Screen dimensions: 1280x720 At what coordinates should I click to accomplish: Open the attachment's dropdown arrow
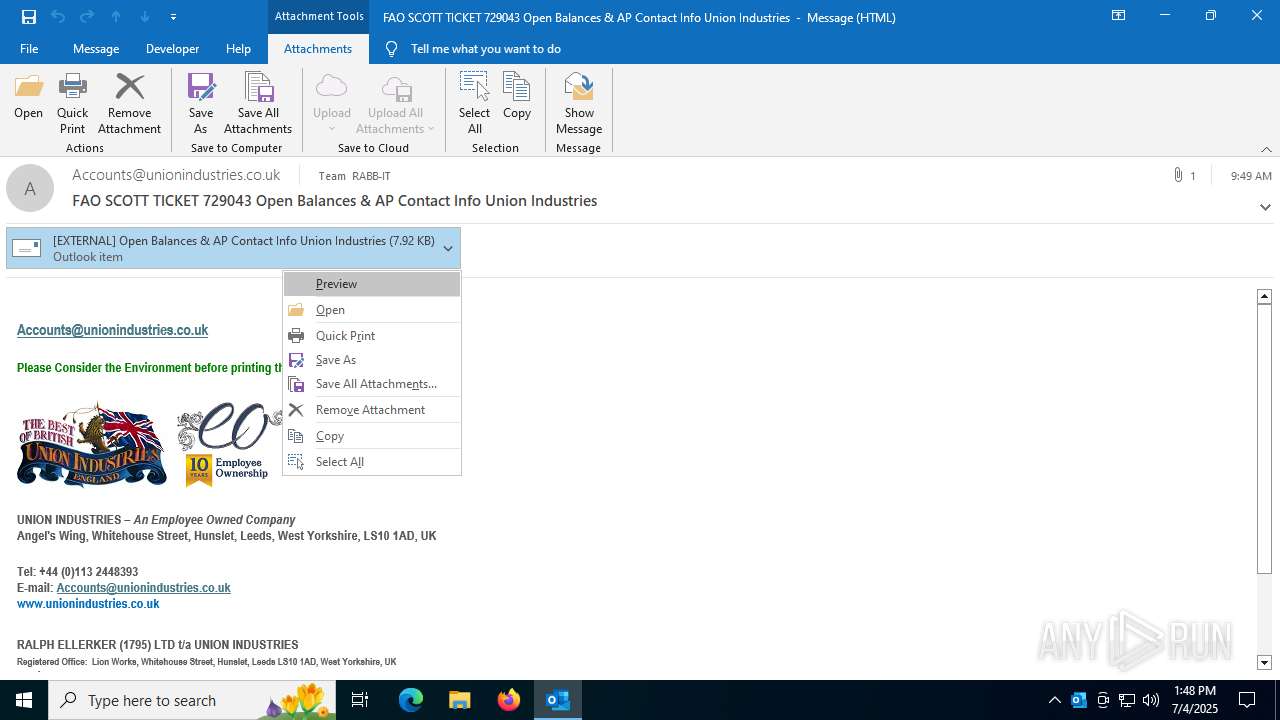448,248
